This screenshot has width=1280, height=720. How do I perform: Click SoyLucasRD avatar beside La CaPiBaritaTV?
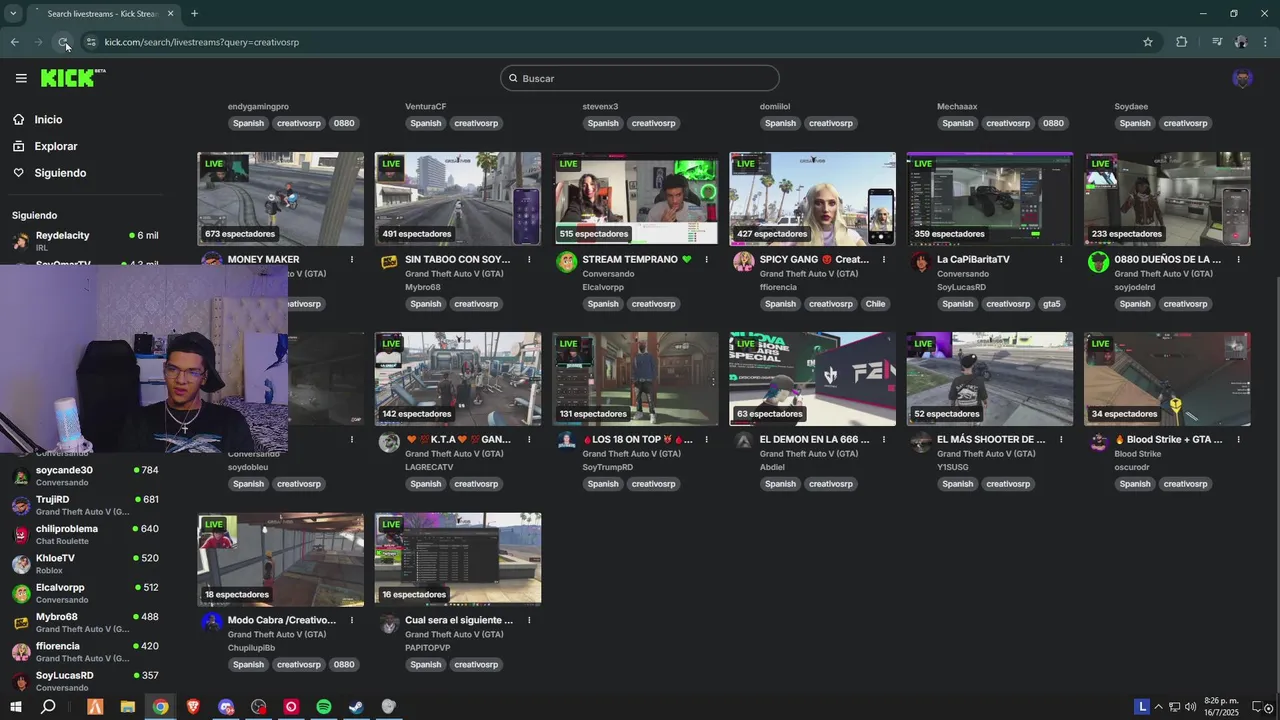[921, 262]
